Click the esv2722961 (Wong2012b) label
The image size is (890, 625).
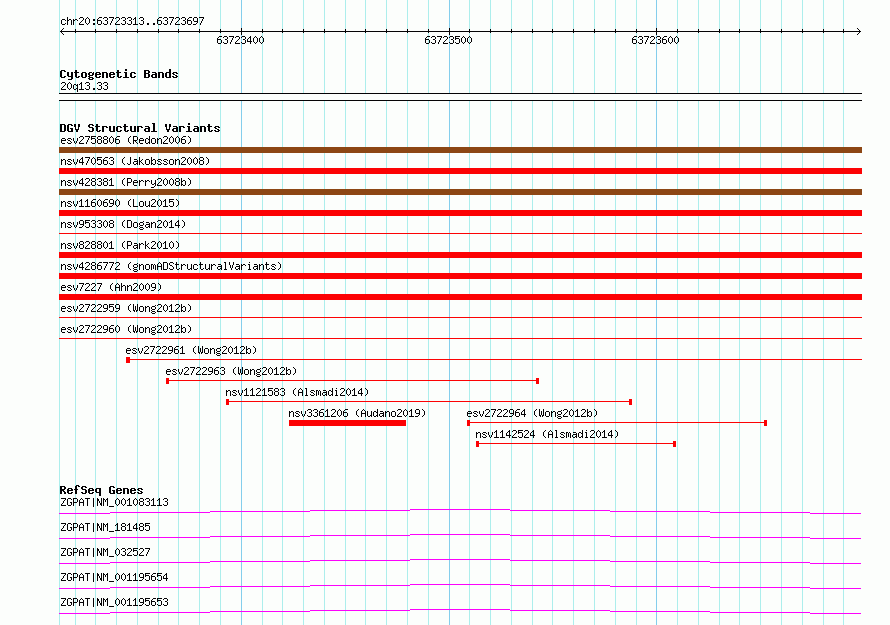pos(191,350)
